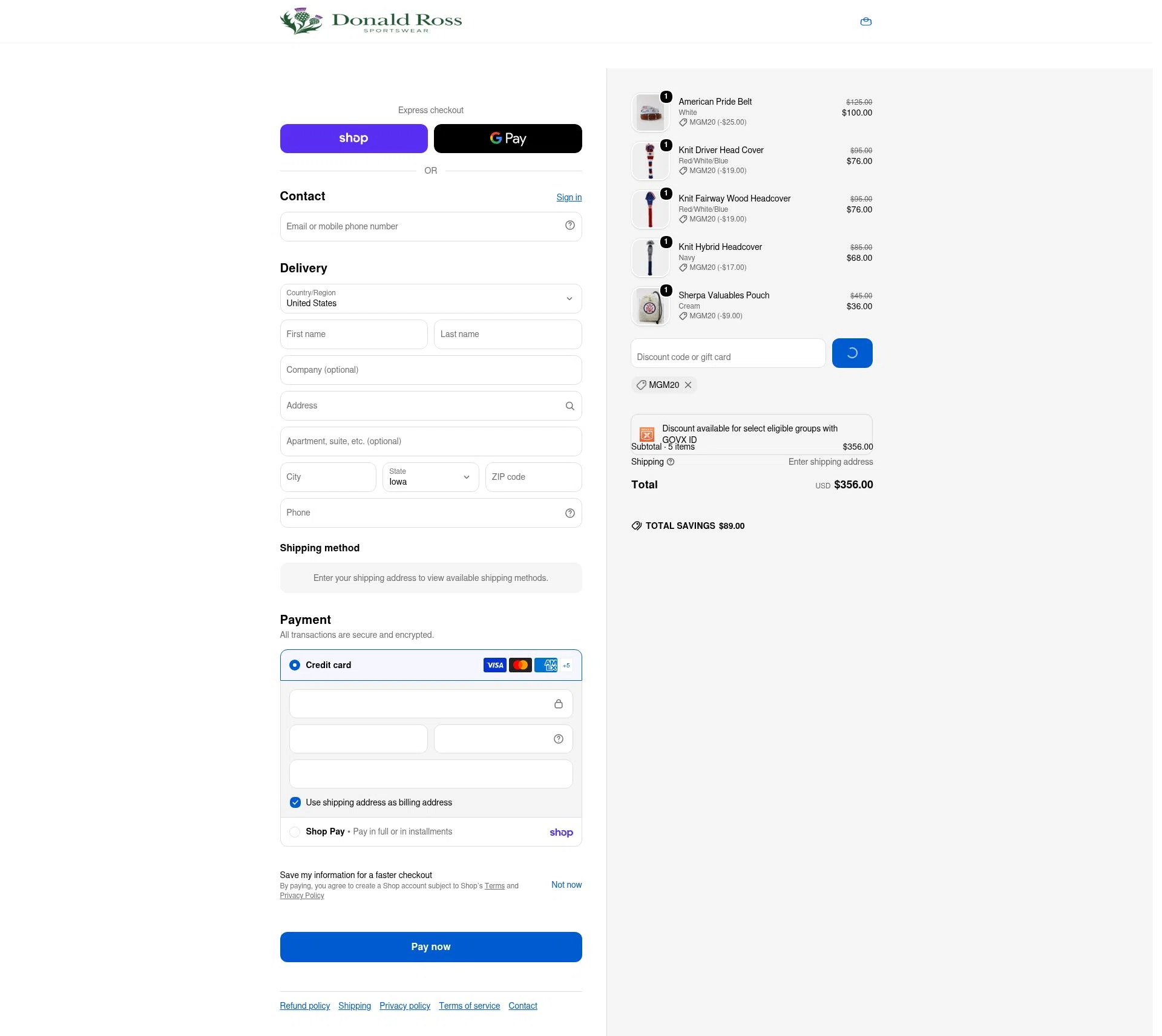Select the Shop Pay payment option
1162x1036 pixels.
[x=295, y=832]
